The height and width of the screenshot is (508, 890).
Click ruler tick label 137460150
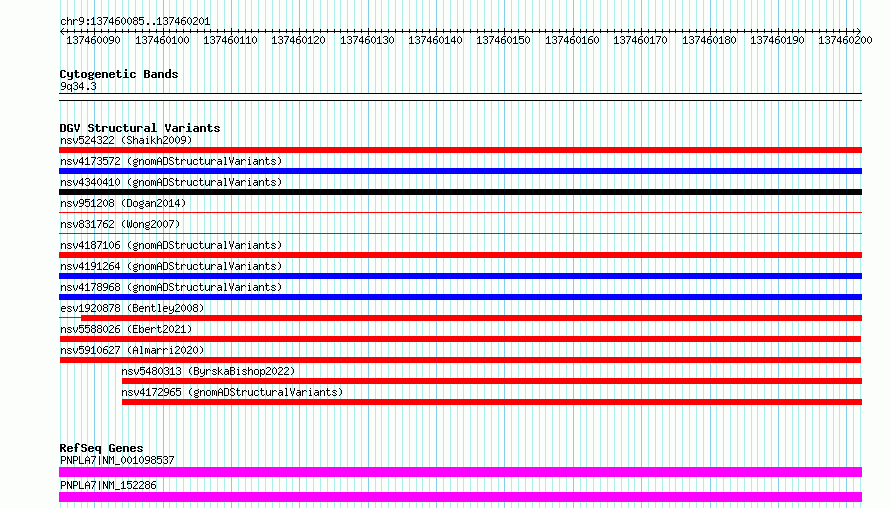503,40
